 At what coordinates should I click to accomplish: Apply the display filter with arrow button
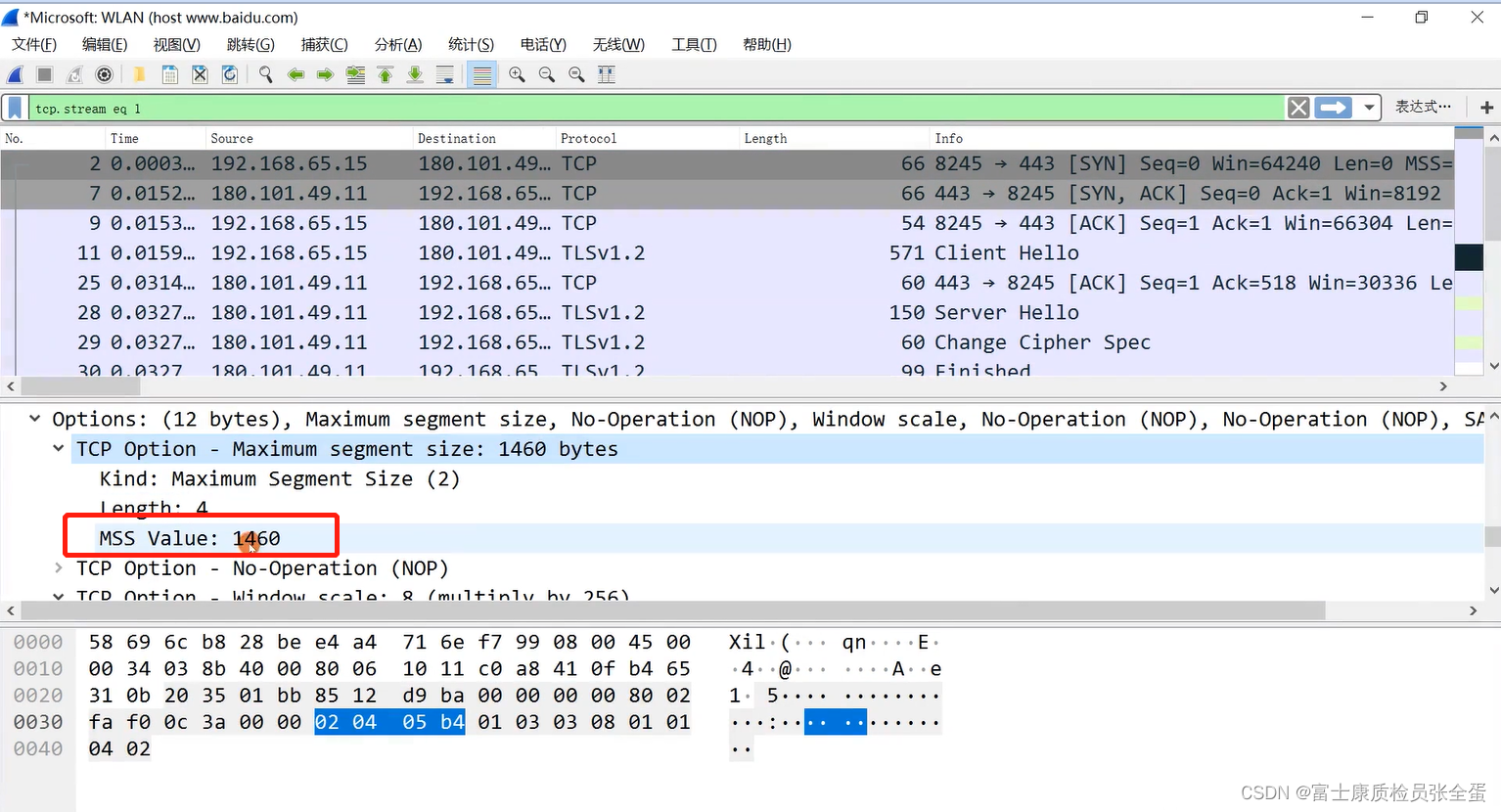[1333, 108]
